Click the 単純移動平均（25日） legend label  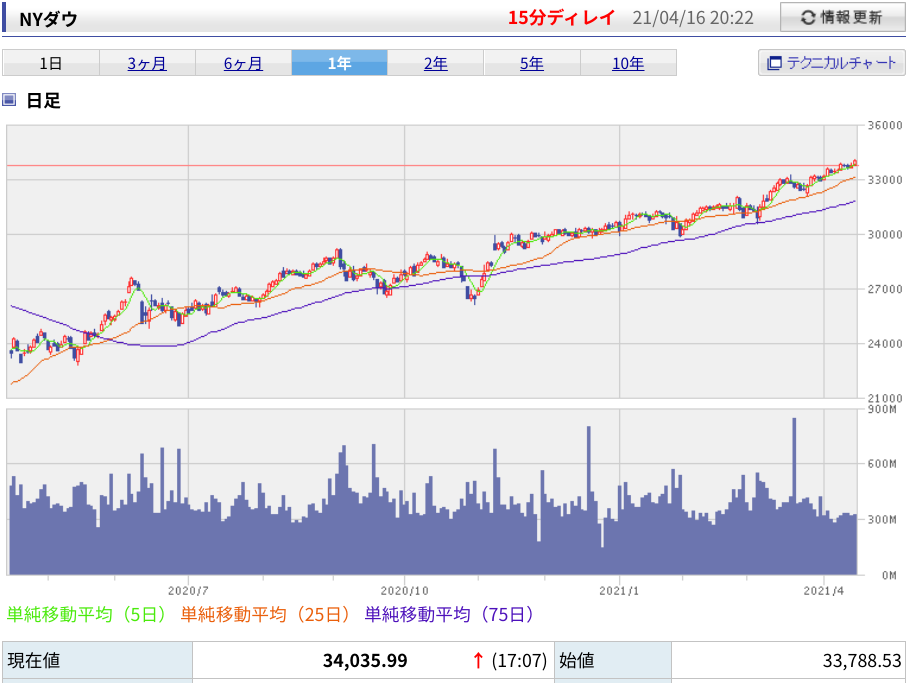coord(266,614)
